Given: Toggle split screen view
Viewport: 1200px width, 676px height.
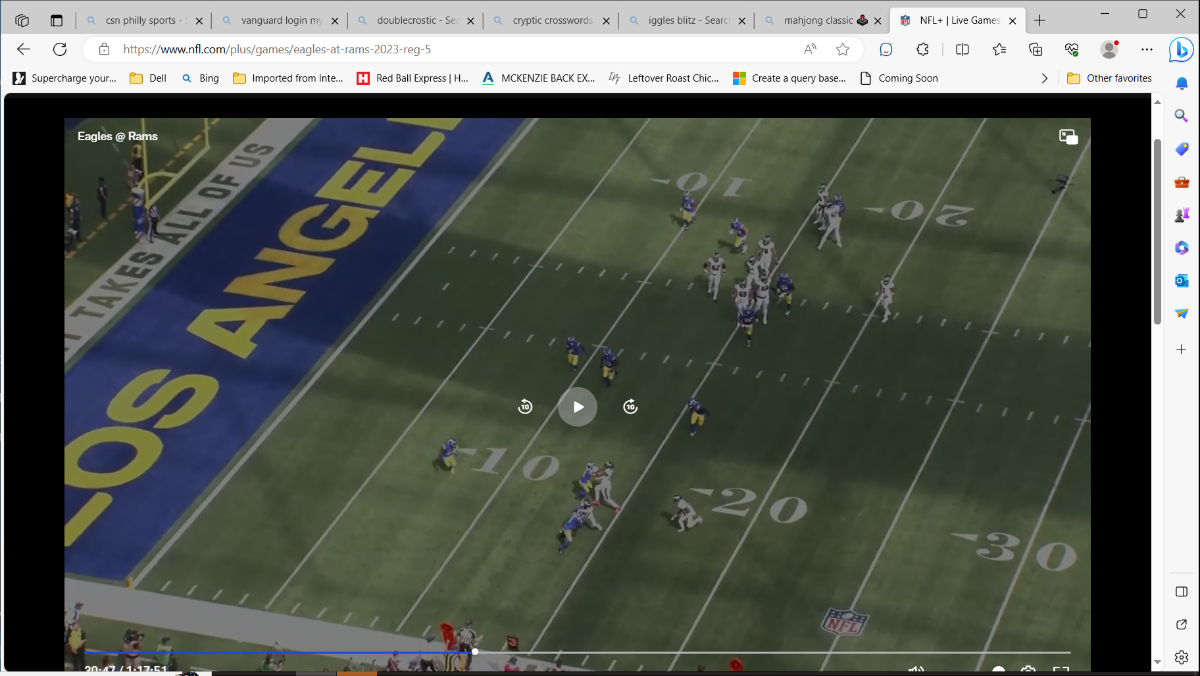Looking at the screenshot, I should (962, 49).
